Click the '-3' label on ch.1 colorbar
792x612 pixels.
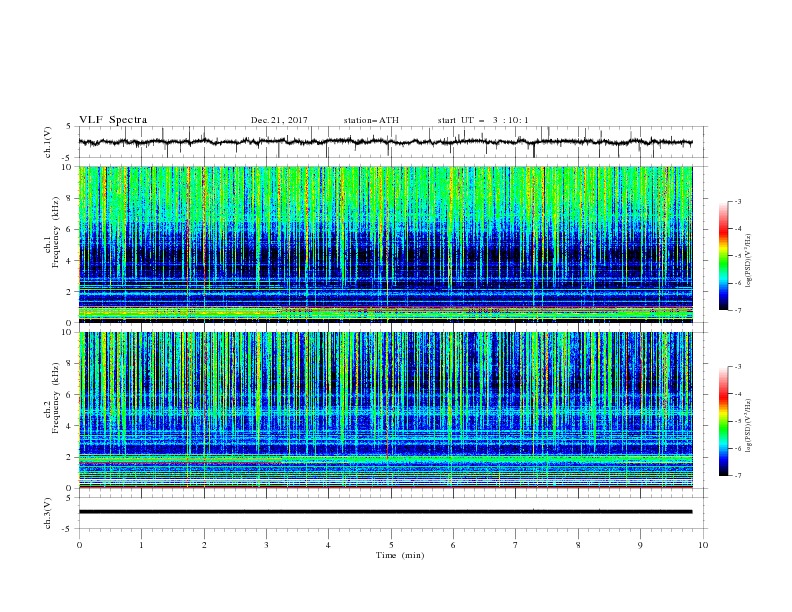pos(737,201)
